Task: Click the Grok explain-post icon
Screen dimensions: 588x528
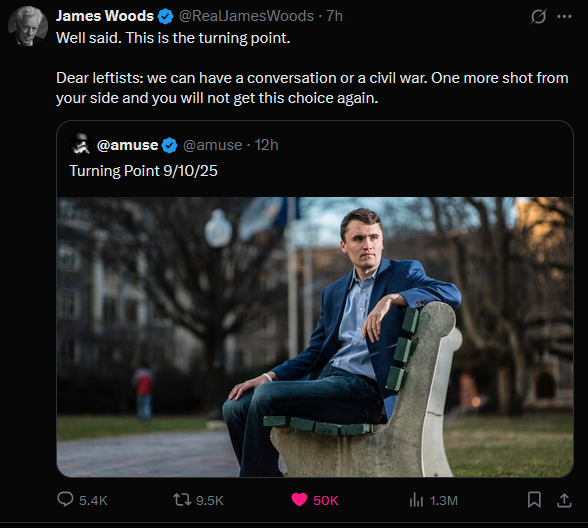Action: pyautogui.click(x=538, y=16)
